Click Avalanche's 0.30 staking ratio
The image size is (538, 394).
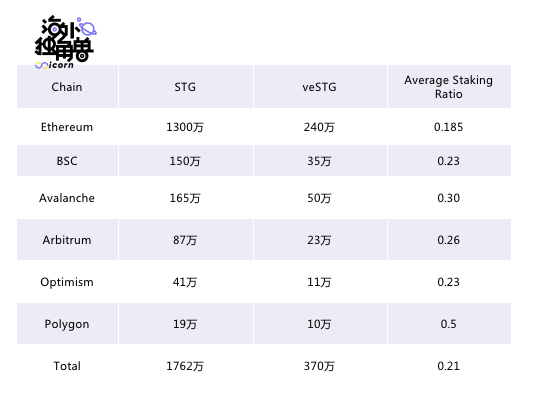pos(448,198)
